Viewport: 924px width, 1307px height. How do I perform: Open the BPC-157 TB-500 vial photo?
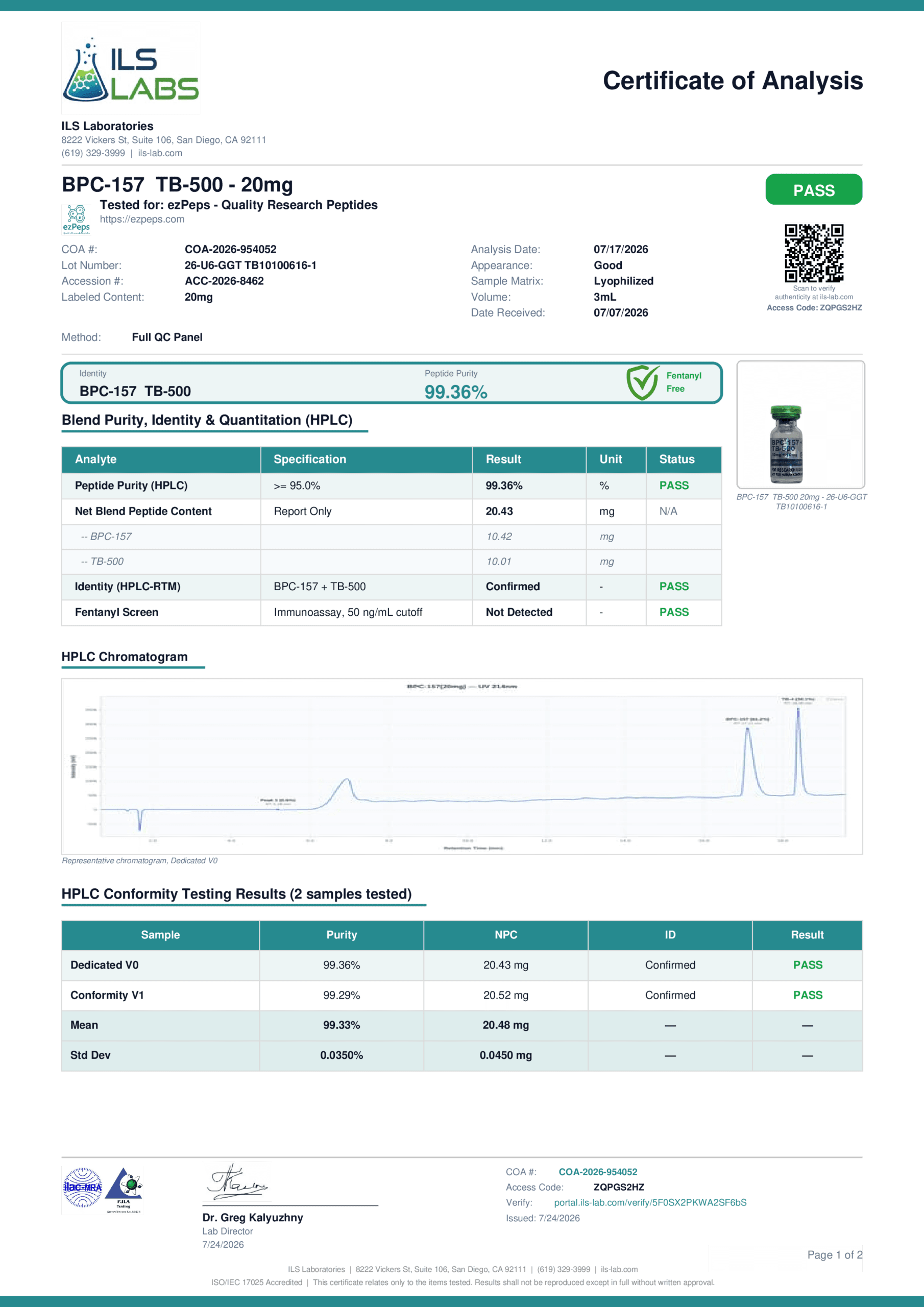coord(800,424)
